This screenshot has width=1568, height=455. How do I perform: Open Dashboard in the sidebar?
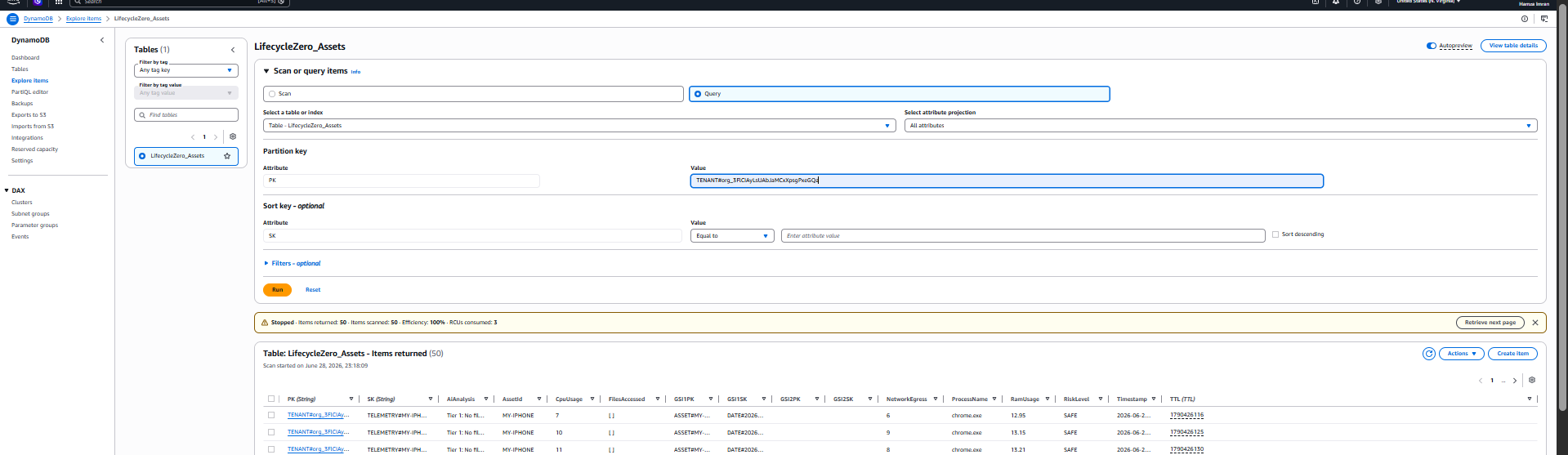point(25,58)
